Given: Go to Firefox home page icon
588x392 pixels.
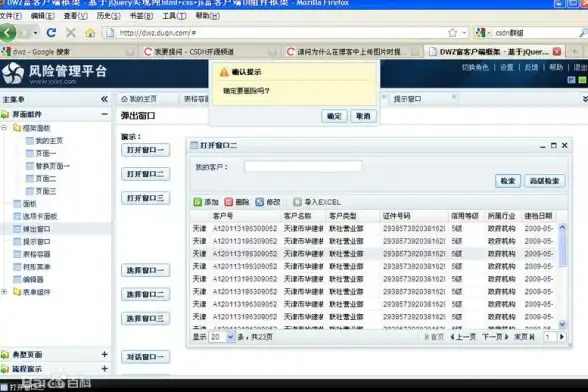Looking at the screenshot, I should click(x=90, y=33).
